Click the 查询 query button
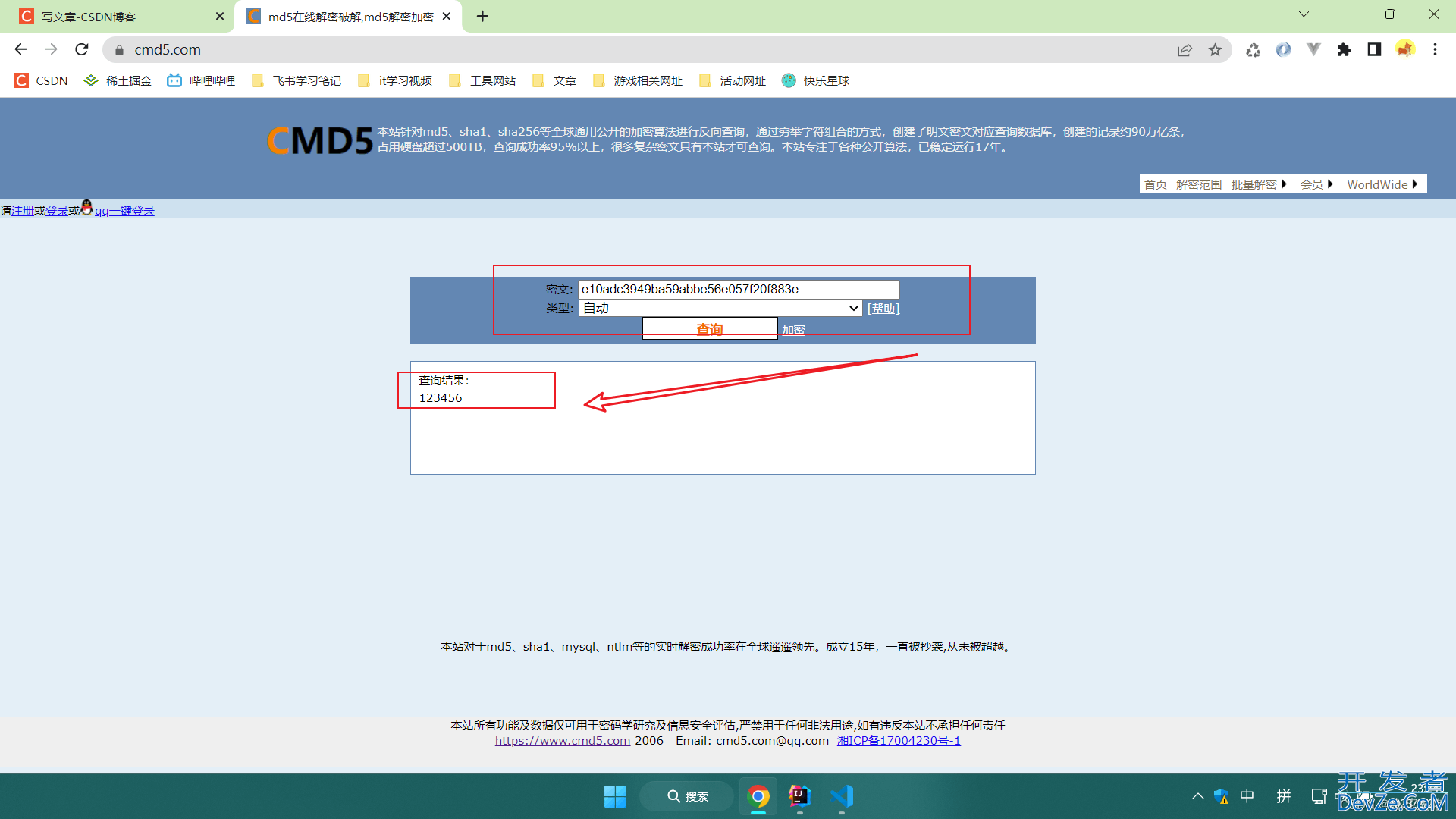The image size is (1456, 819). coord(710,329)
